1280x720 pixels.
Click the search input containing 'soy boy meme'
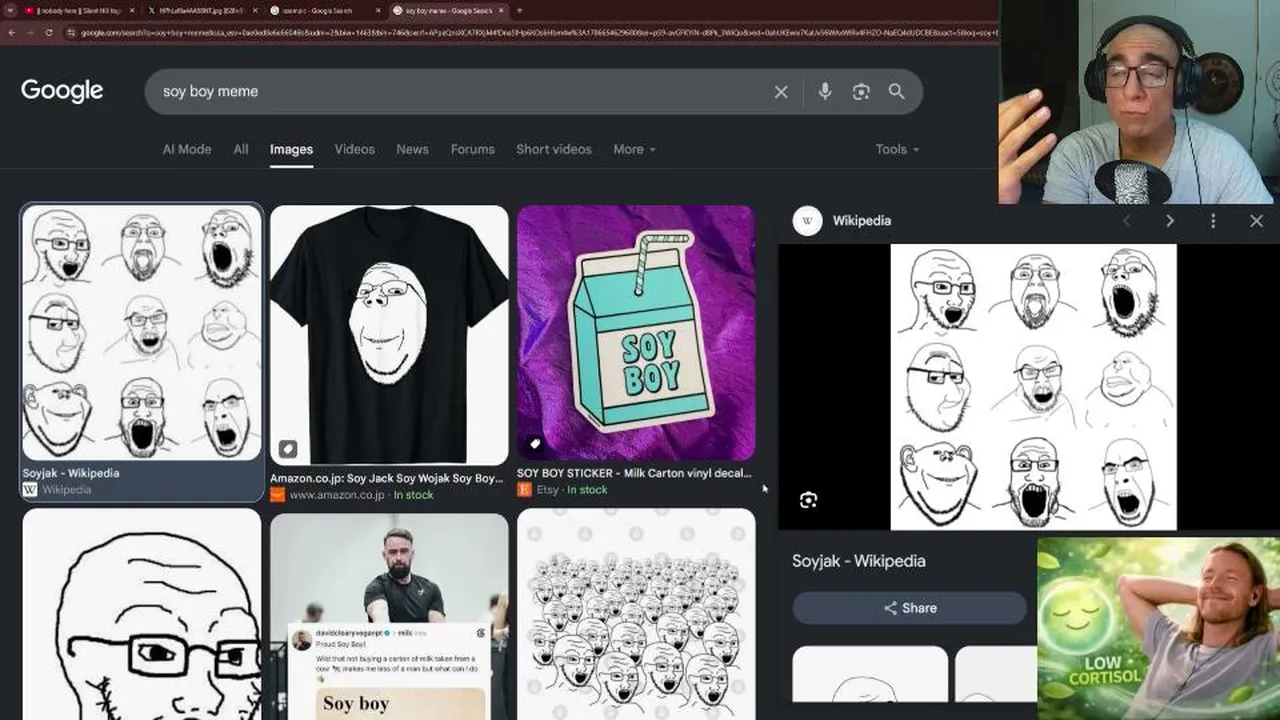tap(460, 92)
